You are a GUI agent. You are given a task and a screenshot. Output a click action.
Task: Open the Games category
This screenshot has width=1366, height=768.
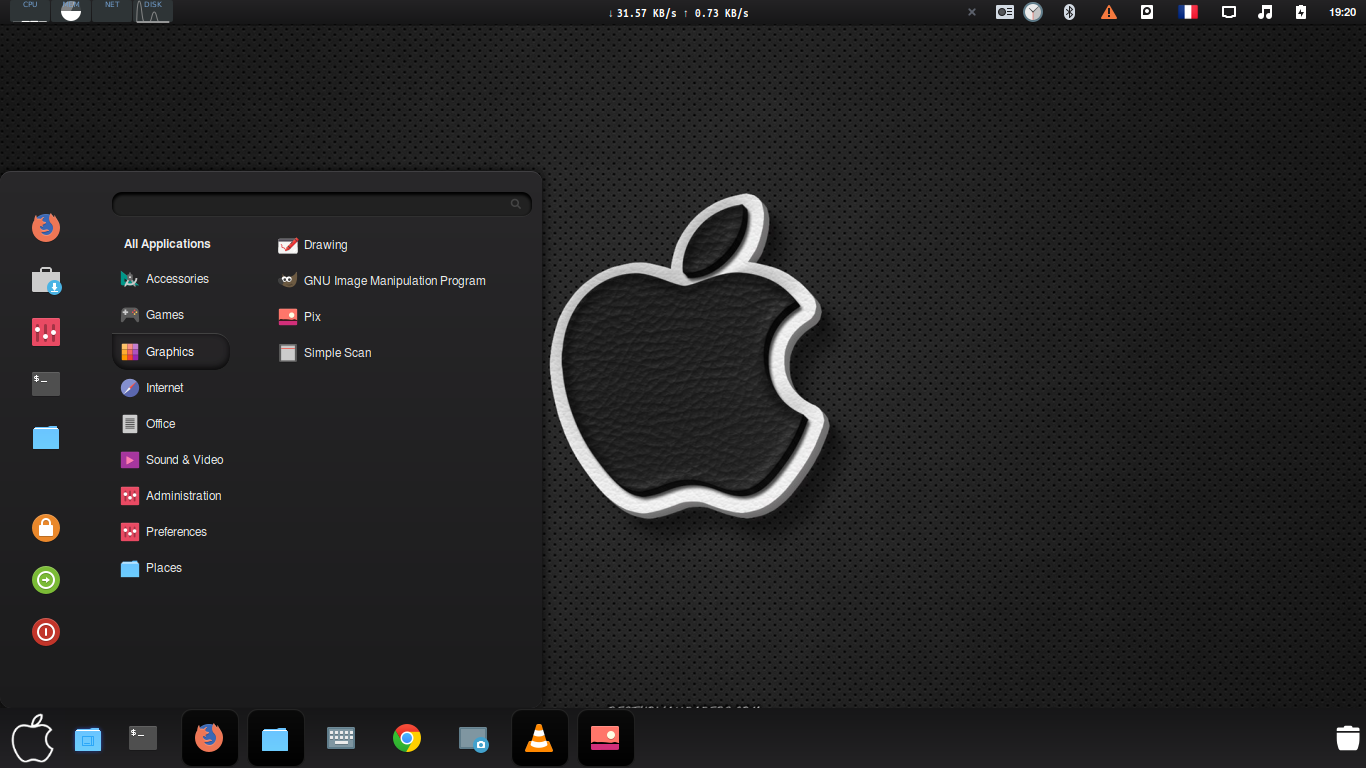click(170, 315)
